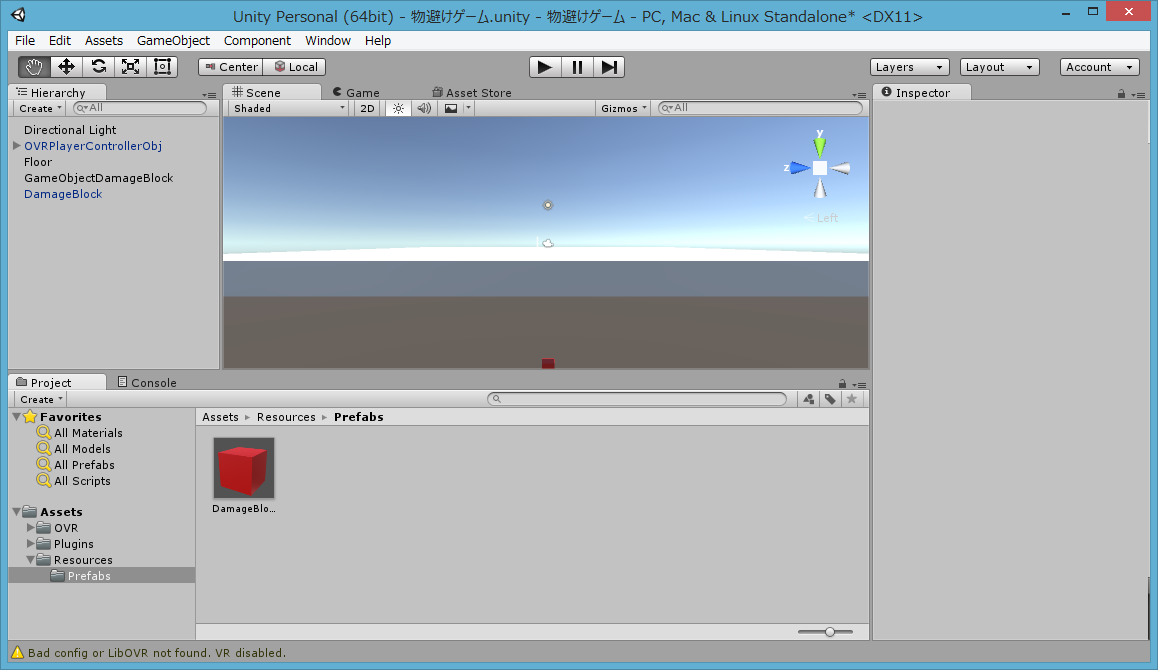This screenshot has width=1158, height=670.
Task: Expand the OVR folder
Action: coord(30,527)
